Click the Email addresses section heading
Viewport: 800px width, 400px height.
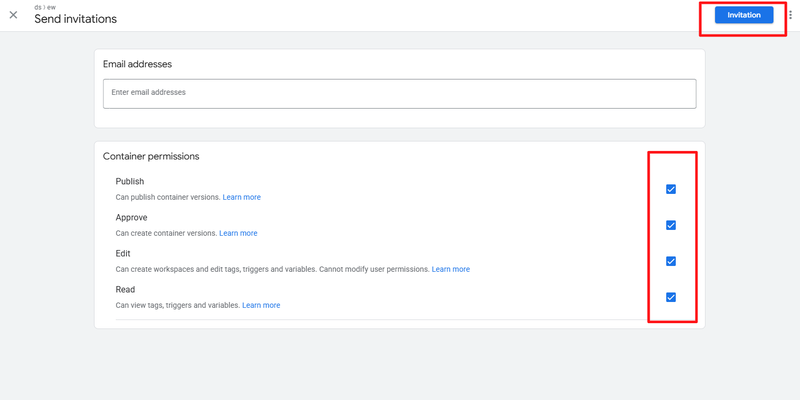coord(137,64)
